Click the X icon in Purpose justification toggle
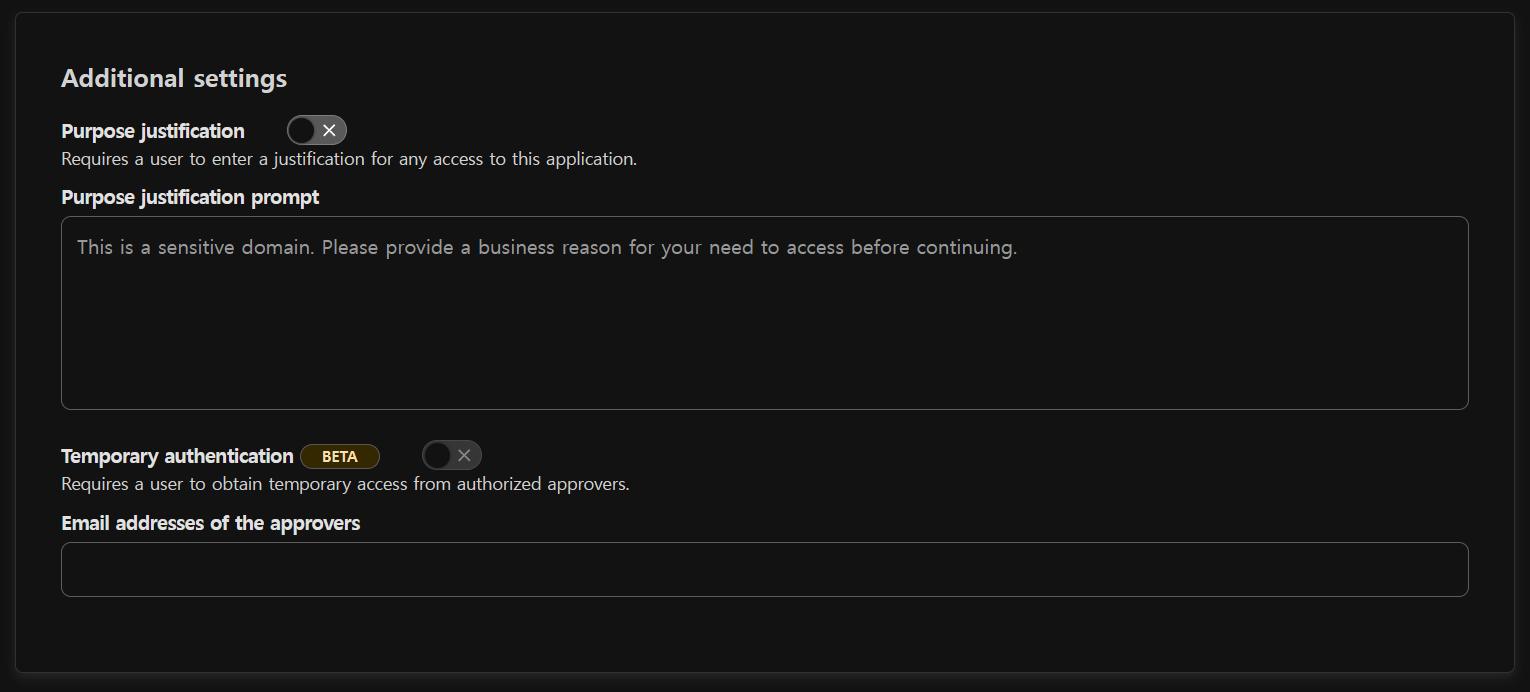Viewport: 1530px width, 692px height. (x=329, y=131)
